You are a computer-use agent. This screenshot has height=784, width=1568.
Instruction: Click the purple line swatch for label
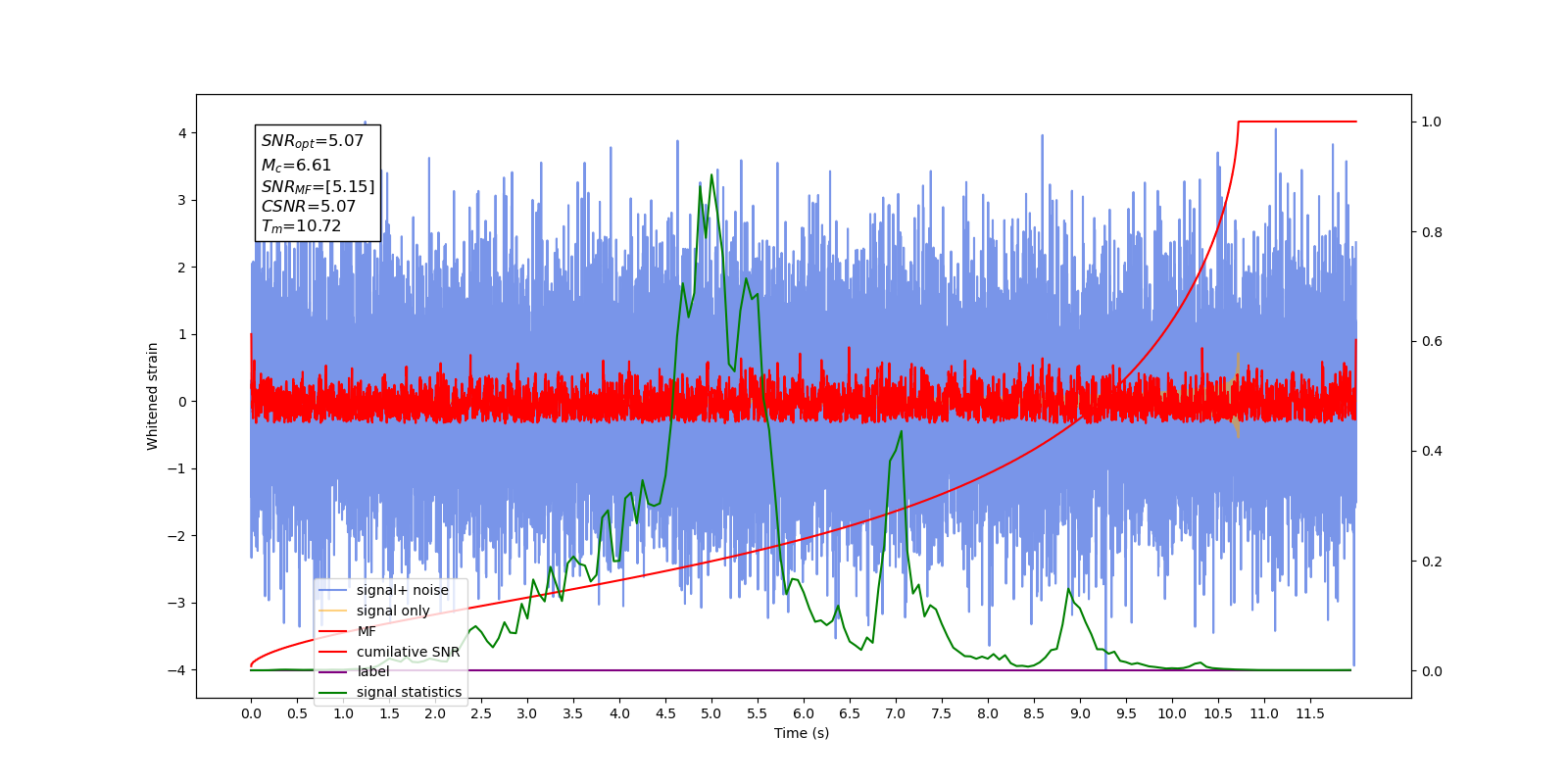click(333, 671)
